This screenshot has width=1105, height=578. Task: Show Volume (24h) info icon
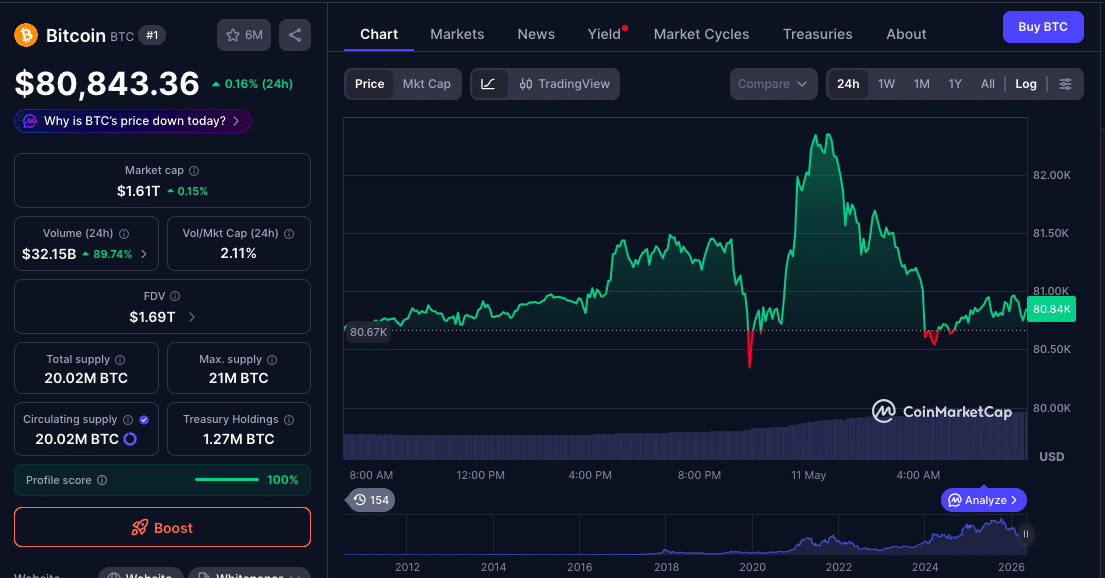[124, 234]
